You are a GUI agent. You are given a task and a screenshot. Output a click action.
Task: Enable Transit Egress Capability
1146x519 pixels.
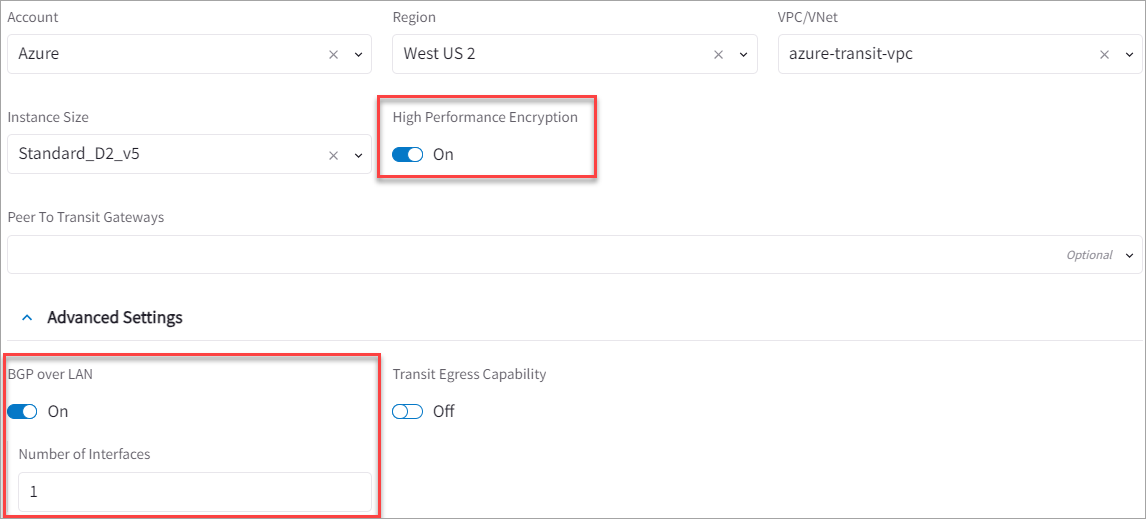point(408,412)
